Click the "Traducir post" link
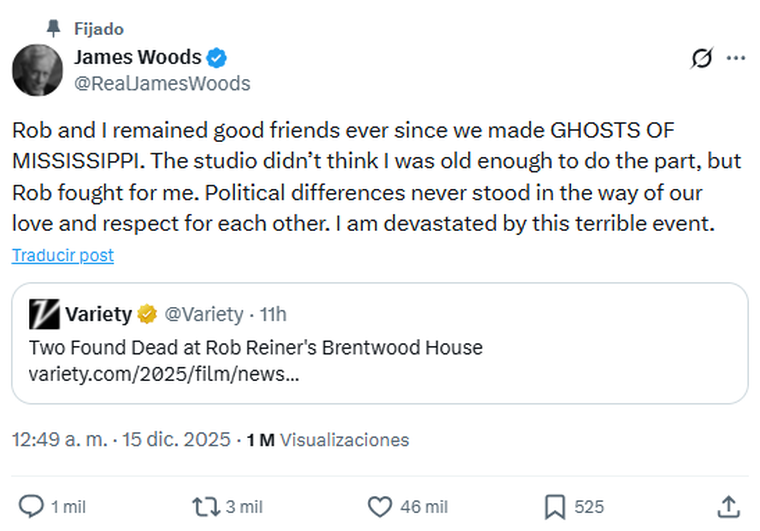The height and width of the screenshot is (531, 760). coord(63,256)
